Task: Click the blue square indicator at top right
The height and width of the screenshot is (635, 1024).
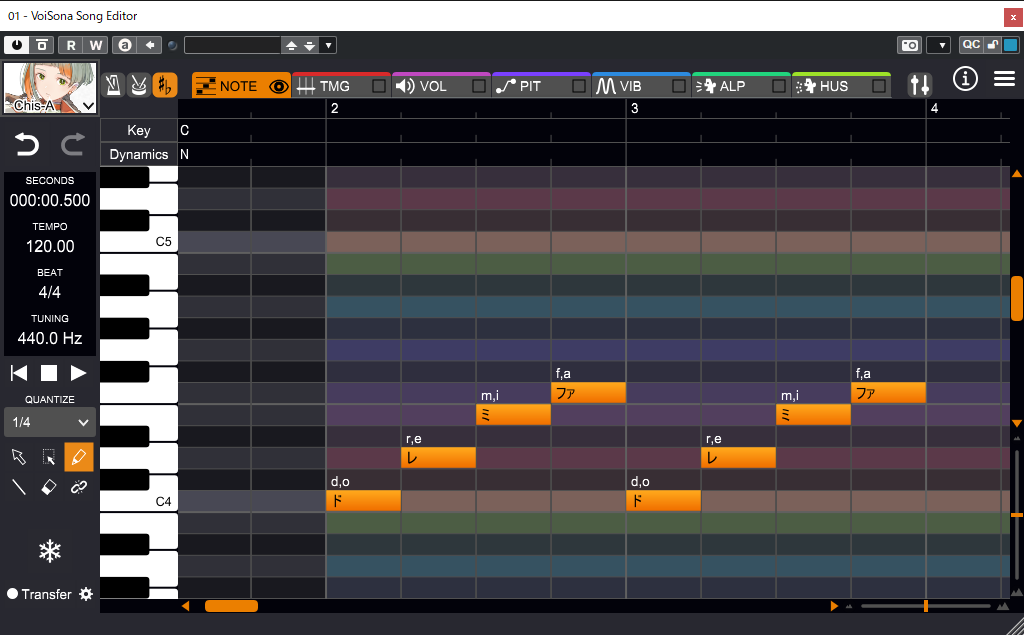Action: 1010,44
